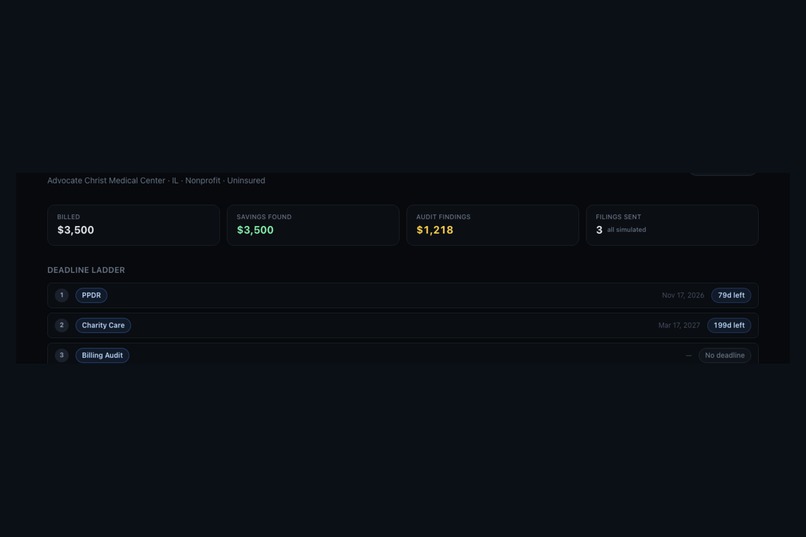806x537 pixels.
Task: Click the Billing Audit tag
Action: pos(102,355)
